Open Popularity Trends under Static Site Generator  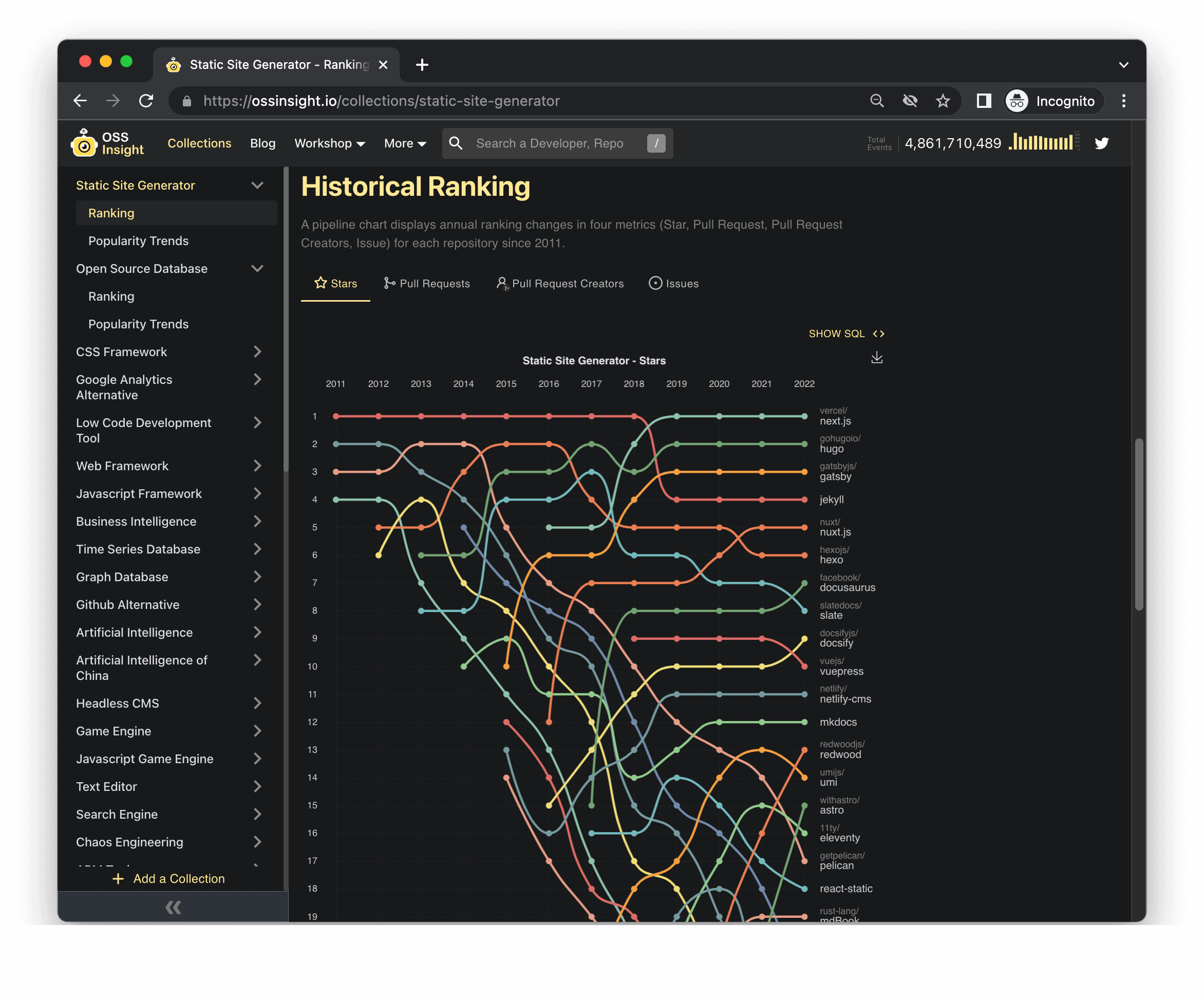pyautogui.click(x=138, y=241)
